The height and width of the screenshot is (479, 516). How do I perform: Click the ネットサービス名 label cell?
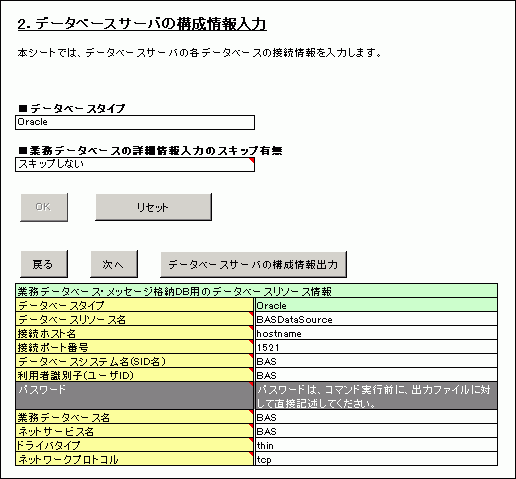coord(134,431)
